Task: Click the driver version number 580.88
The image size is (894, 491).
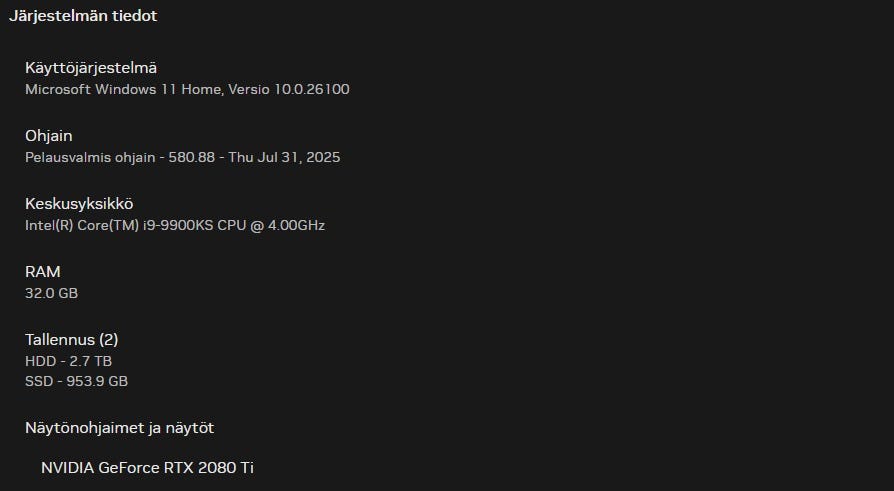Action: point(192,158)
